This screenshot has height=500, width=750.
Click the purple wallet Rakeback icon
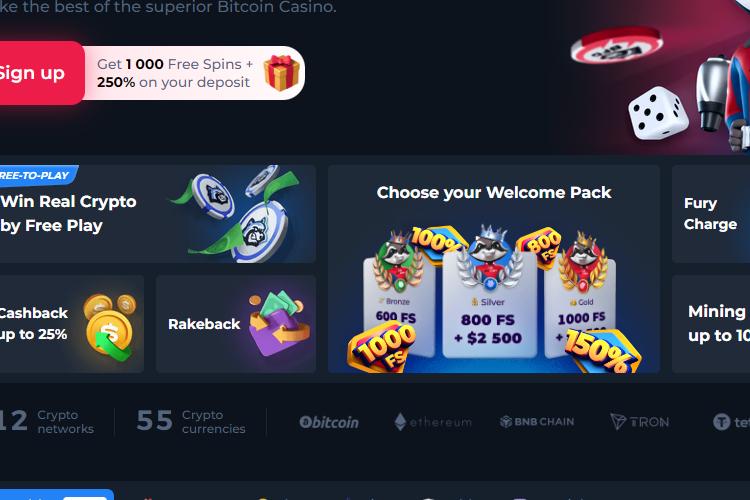pos(279,323)
